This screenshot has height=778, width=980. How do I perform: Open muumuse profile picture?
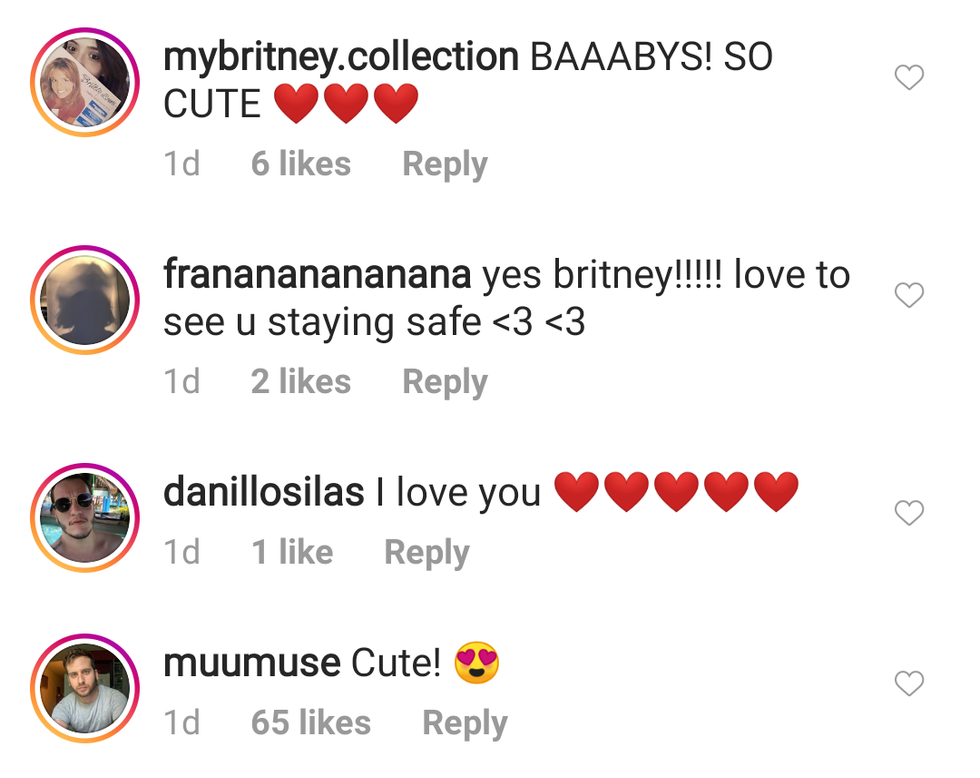point(85,688)
